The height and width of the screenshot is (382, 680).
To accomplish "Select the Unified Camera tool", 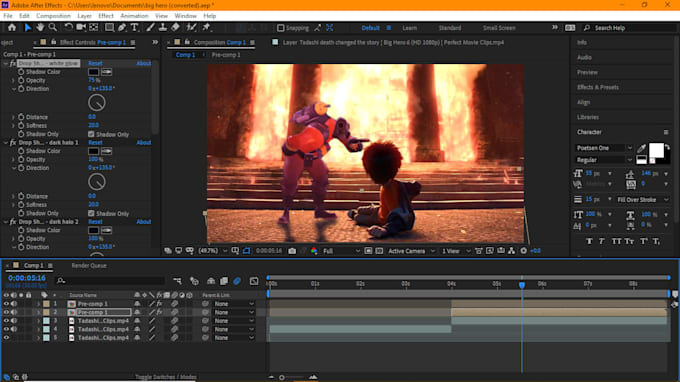I will tap(81, 28).
